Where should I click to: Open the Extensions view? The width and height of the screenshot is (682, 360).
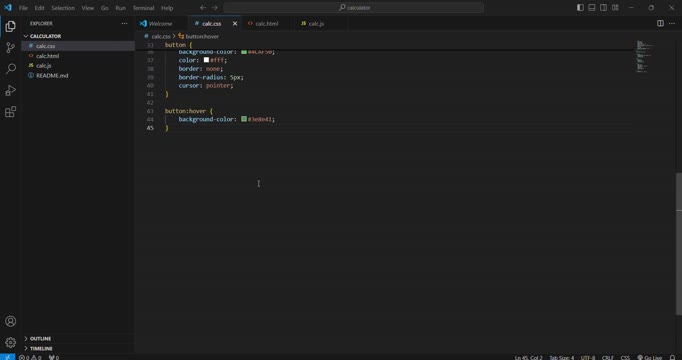(10, 112)
